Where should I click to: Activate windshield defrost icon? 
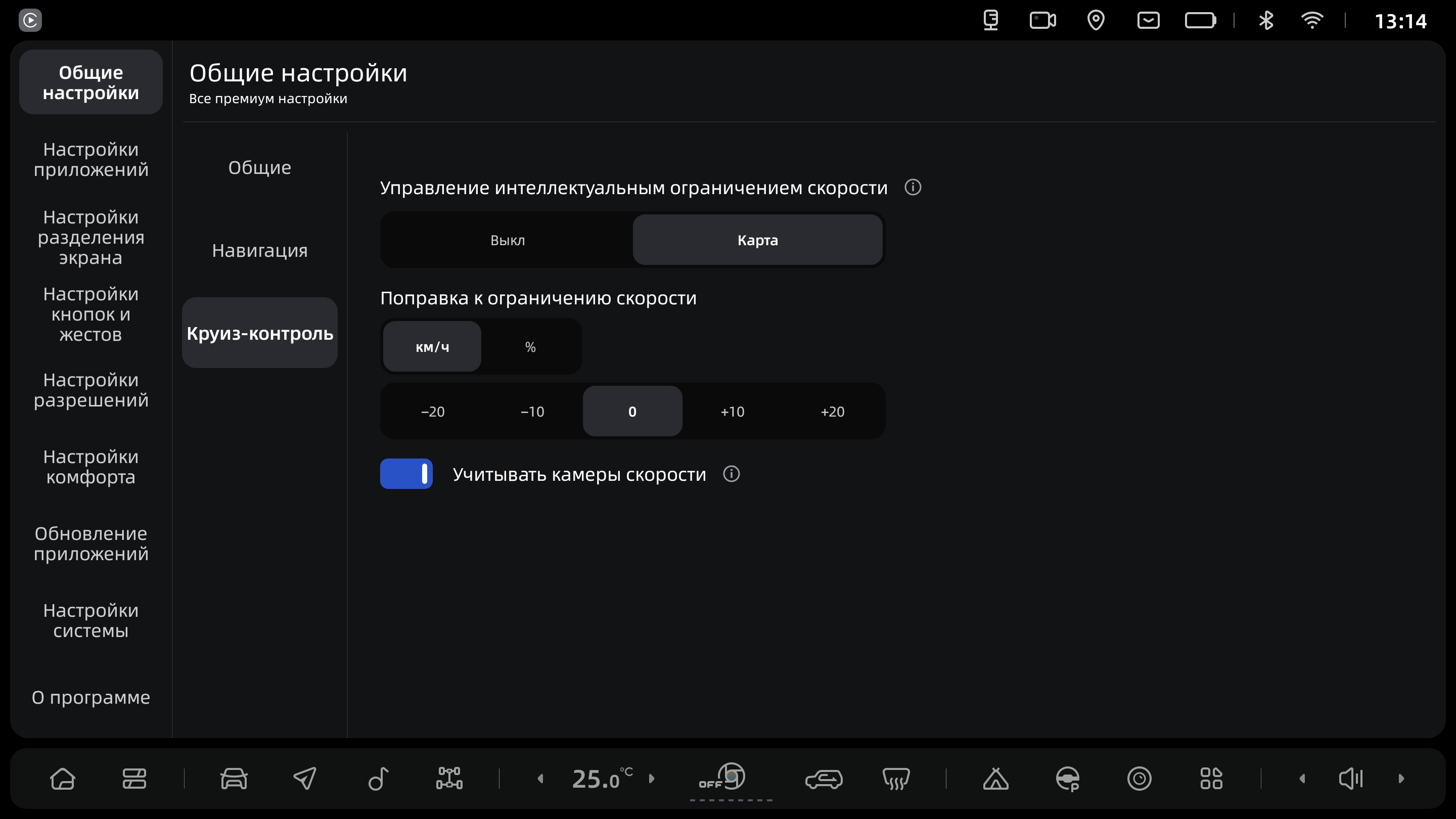[896, 779]
